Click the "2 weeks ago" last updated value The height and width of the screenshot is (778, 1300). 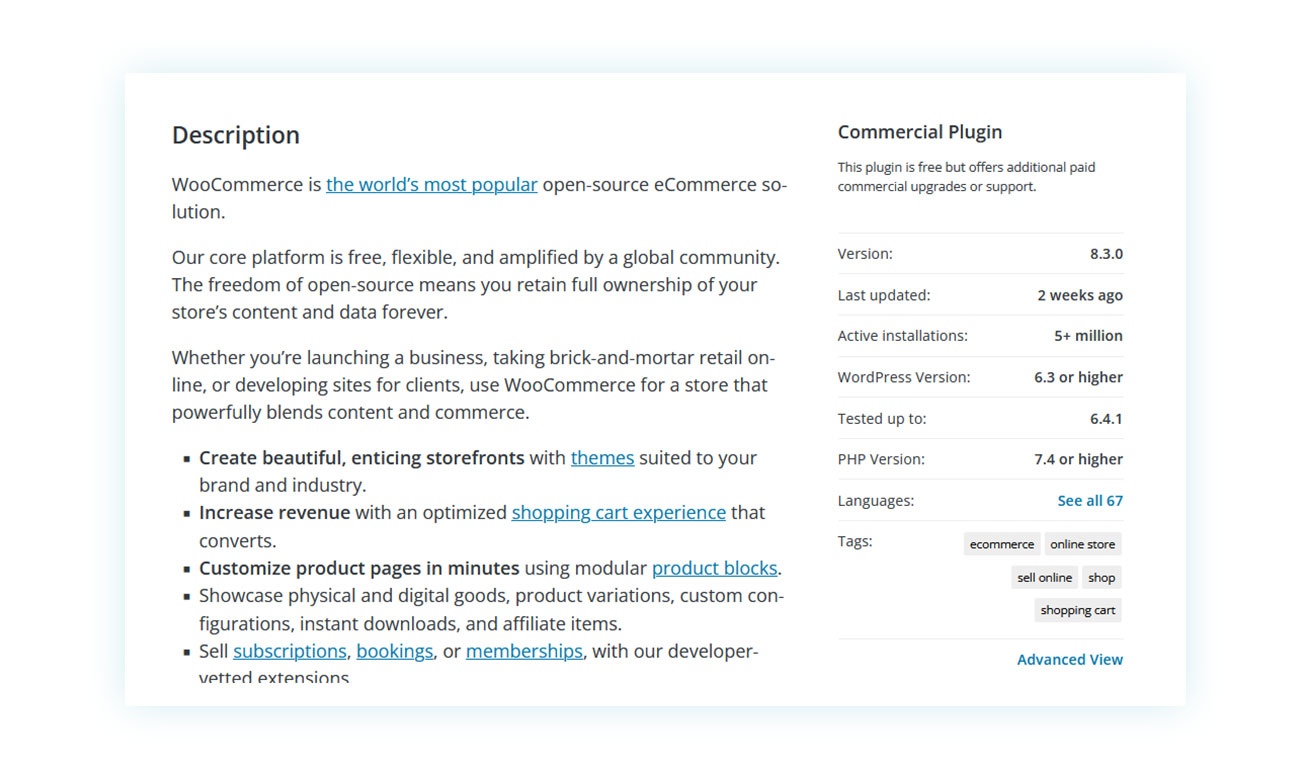(x=1079, y=295)
